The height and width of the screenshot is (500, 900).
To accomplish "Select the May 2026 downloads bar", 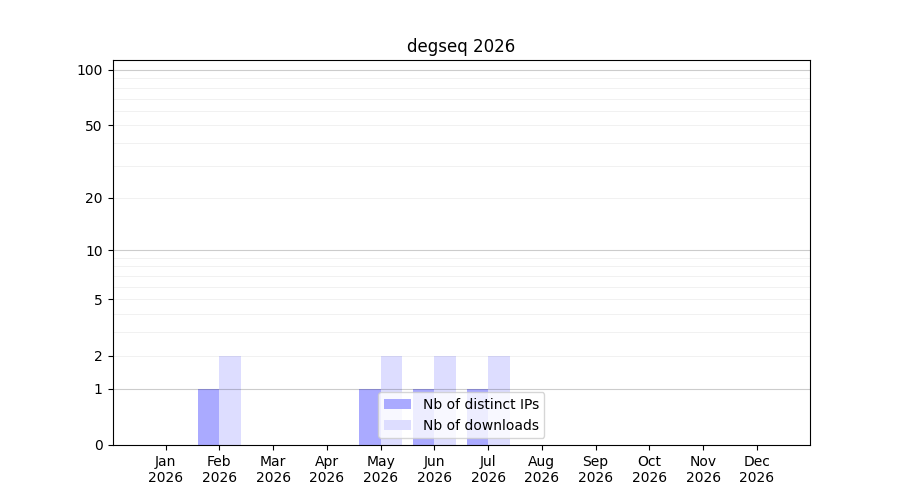I will (391, 401).
